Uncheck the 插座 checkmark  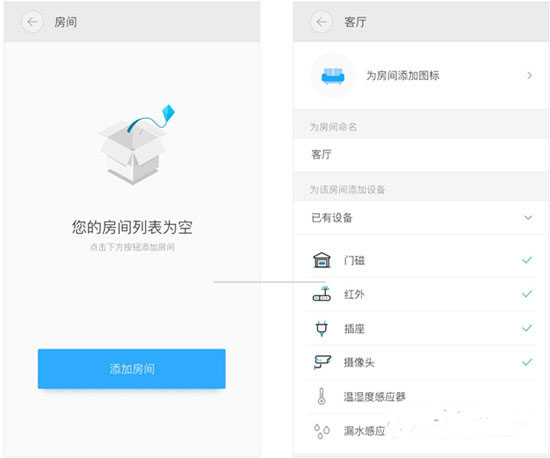[527, 328]
